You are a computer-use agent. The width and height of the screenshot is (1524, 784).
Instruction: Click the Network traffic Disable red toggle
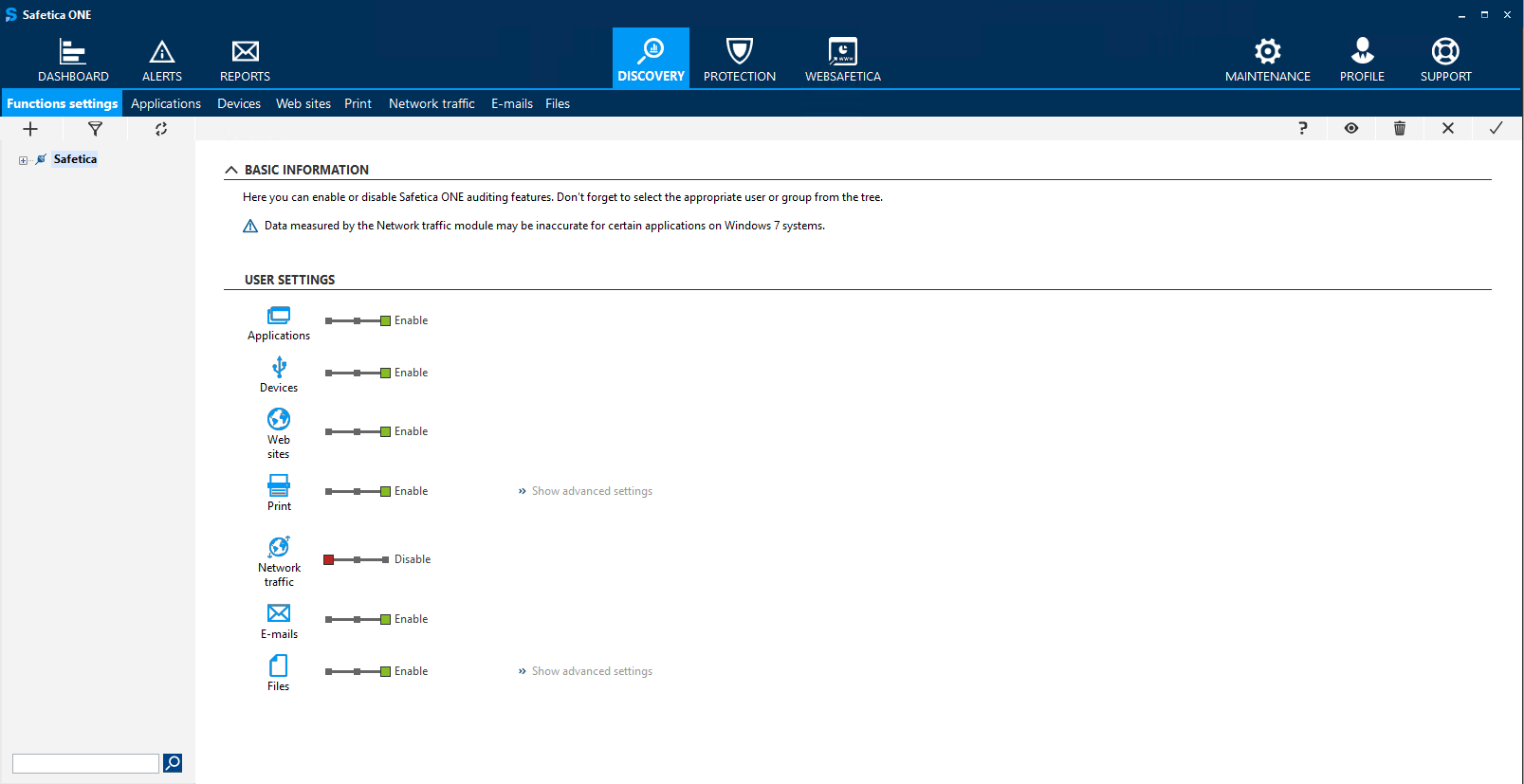[x=328, y=560]
